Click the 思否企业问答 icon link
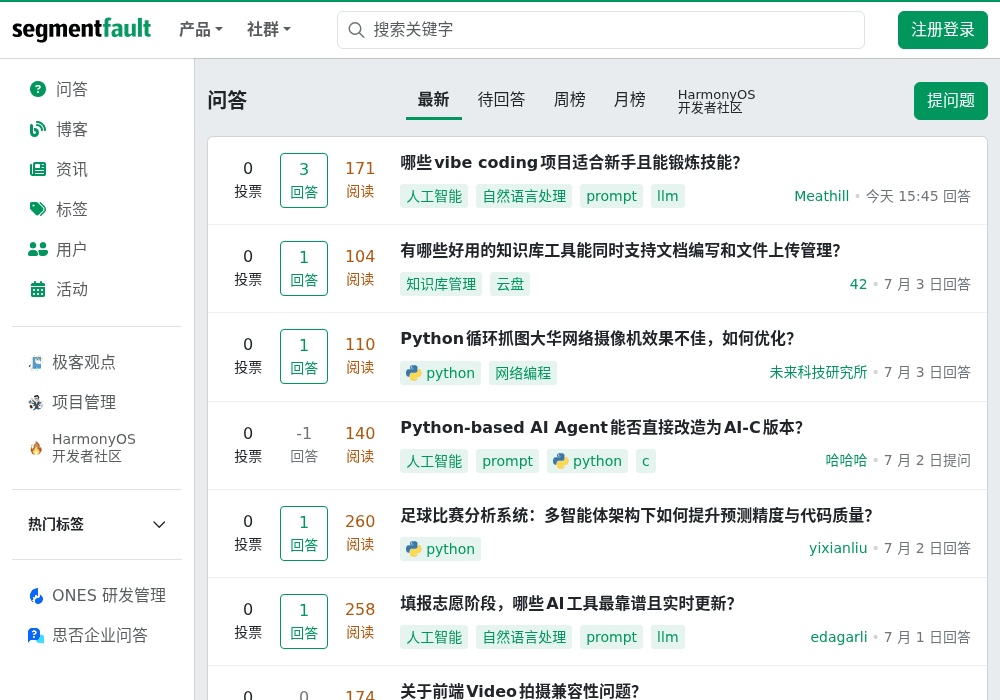1000x700 pixels. (36, 636)
